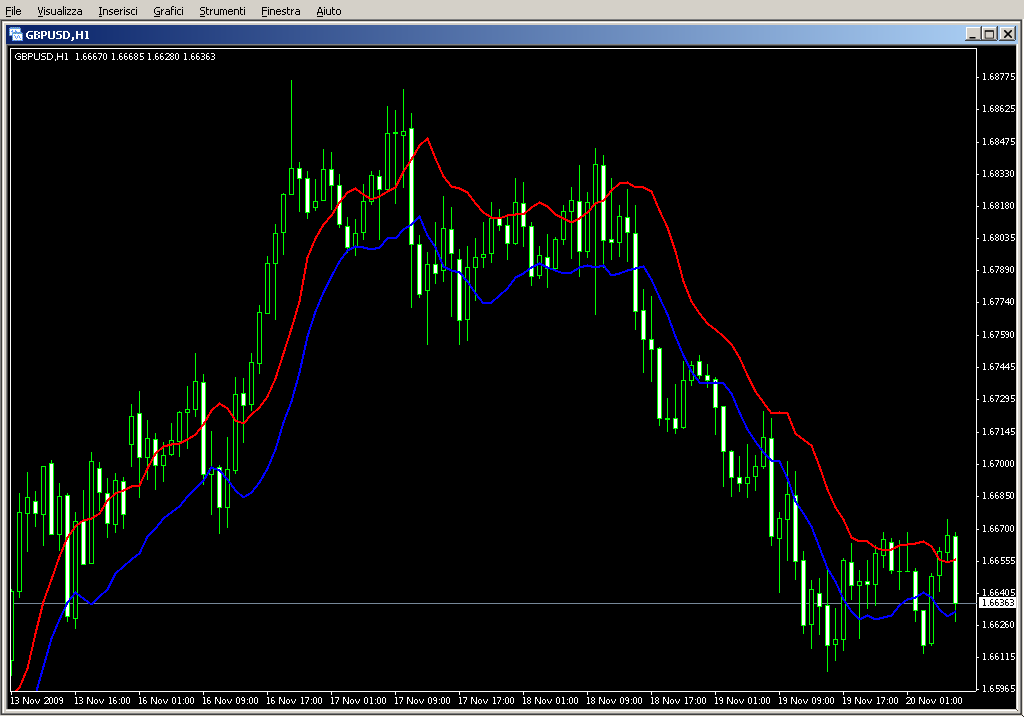Open the File menu
Image resolution: width=1024 pixels, height=717 pixels.
pos(13,11)
